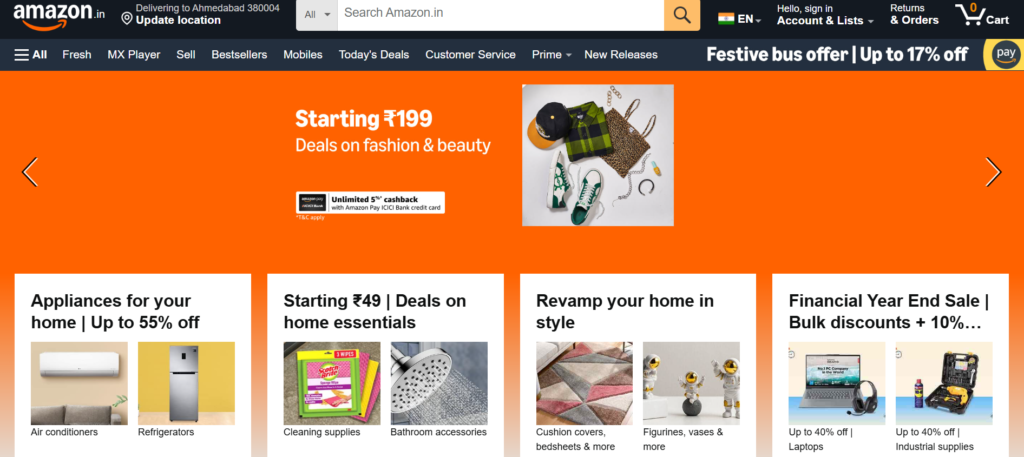Click the Amazon.in logo
The image size is (1024, 457).
point(59,16)
